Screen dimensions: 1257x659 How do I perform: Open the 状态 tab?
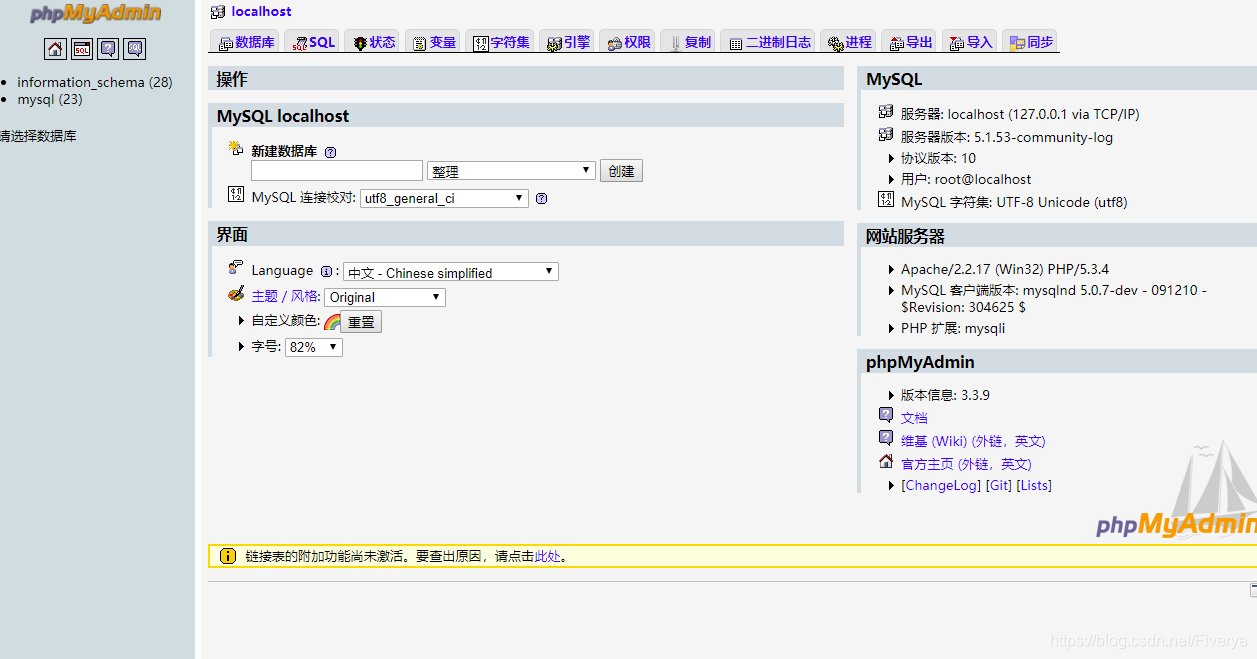(x=374, y=42)
